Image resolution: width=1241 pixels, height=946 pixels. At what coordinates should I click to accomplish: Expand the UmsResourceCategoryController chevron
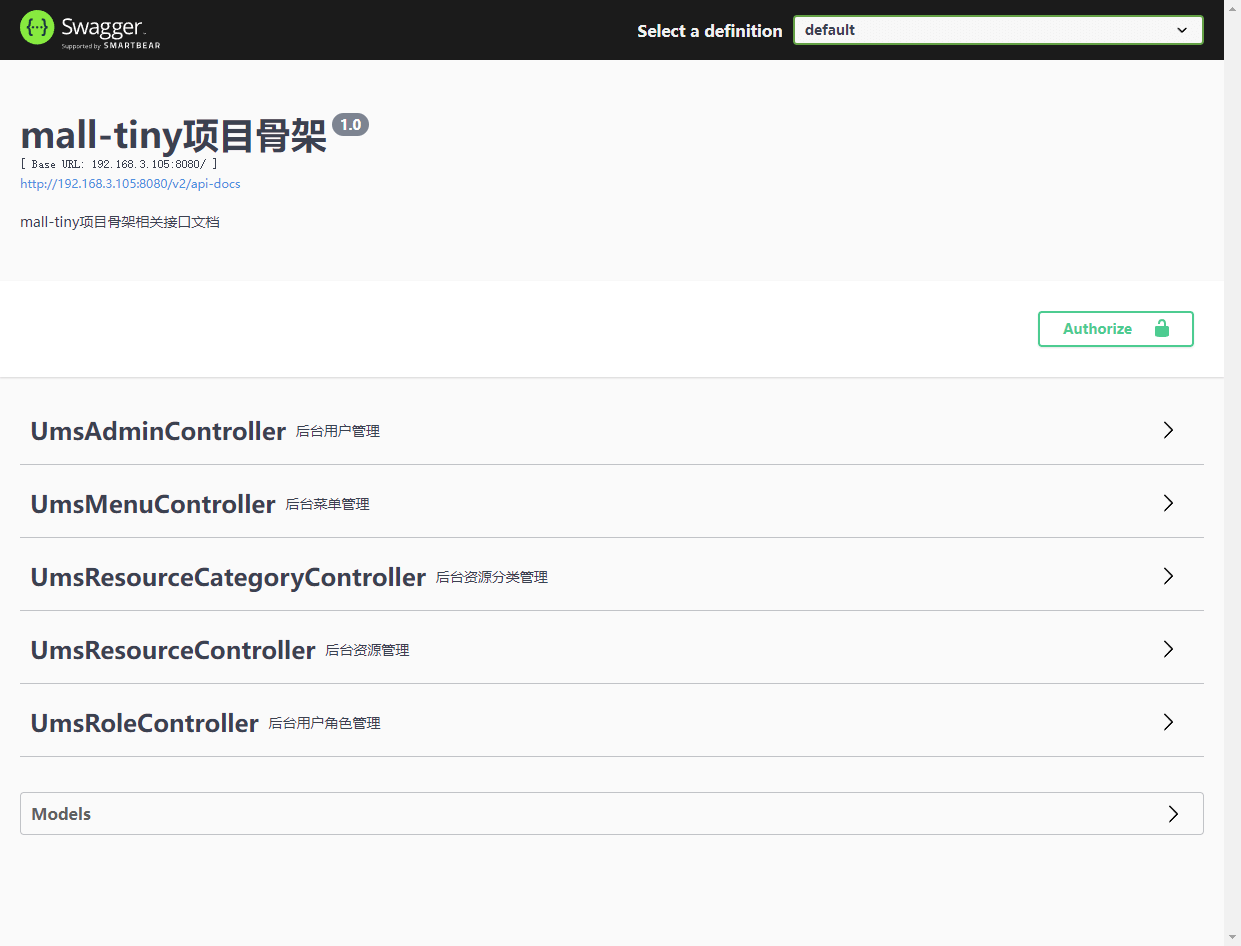[1168, 576]
